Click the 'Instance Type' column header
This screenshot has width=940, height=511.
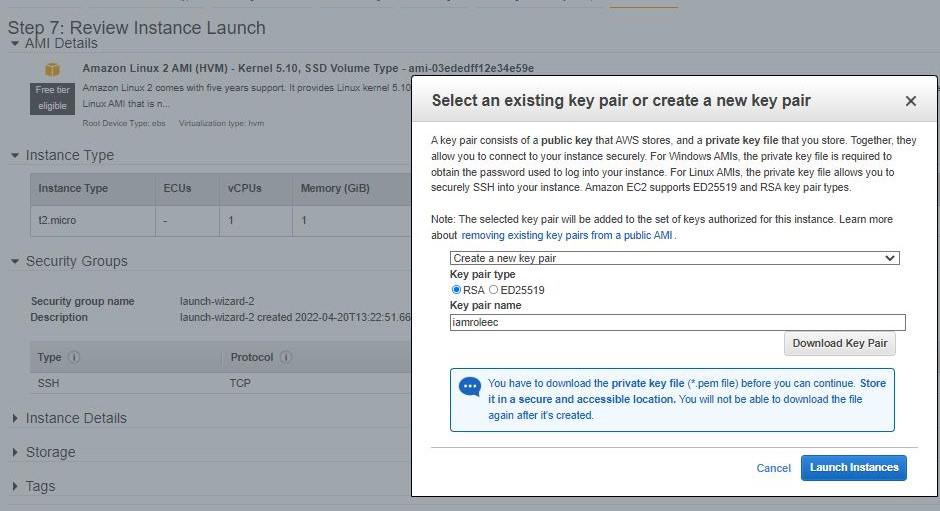click(x=93, y=188)
